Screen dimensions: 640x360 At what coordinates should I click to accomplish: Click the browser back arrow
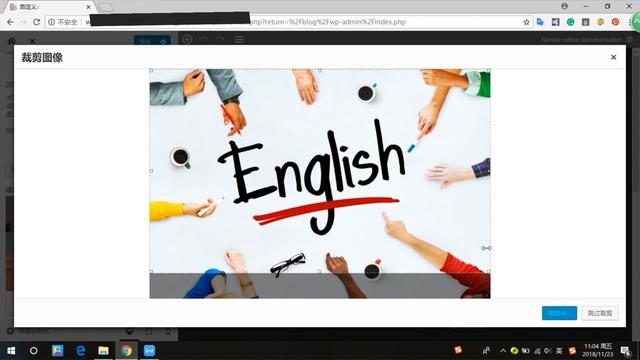pyautogui.click(x=10, y=22)
